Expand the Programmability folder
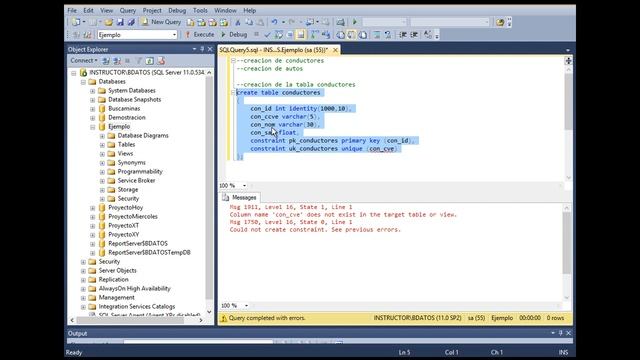The width and height of the screenshot is (640, 360). [102, 172]
